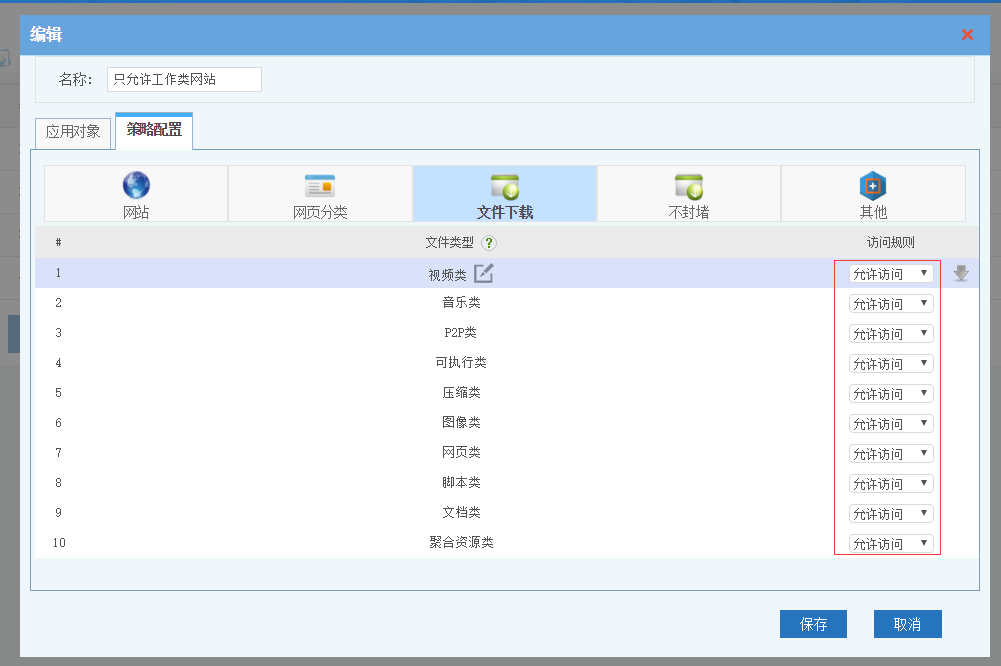Viewport: 1001px width, 666px height.
Task: Click the 保存 button
Action: pyautogui.click(x=813, y=624)
